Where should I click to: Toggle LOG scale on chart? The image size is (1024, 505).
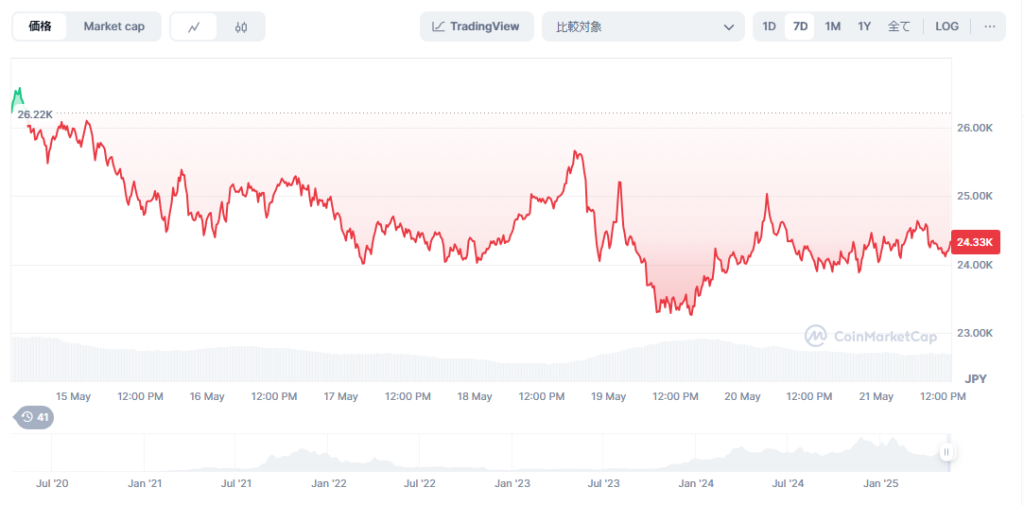click(x=946, y=27)
